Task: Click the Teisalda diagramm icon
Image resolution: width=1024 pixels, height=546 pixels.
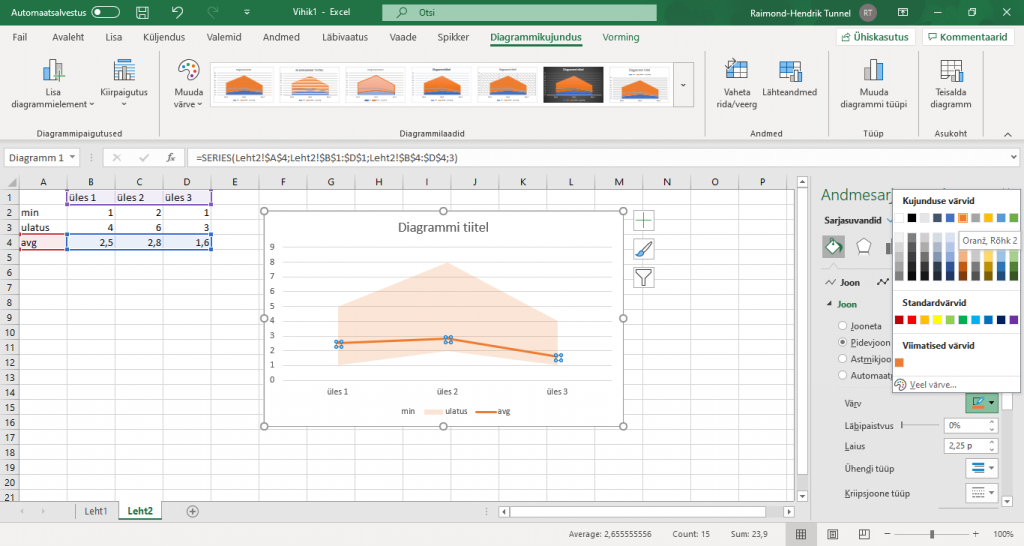Action: 950,71
